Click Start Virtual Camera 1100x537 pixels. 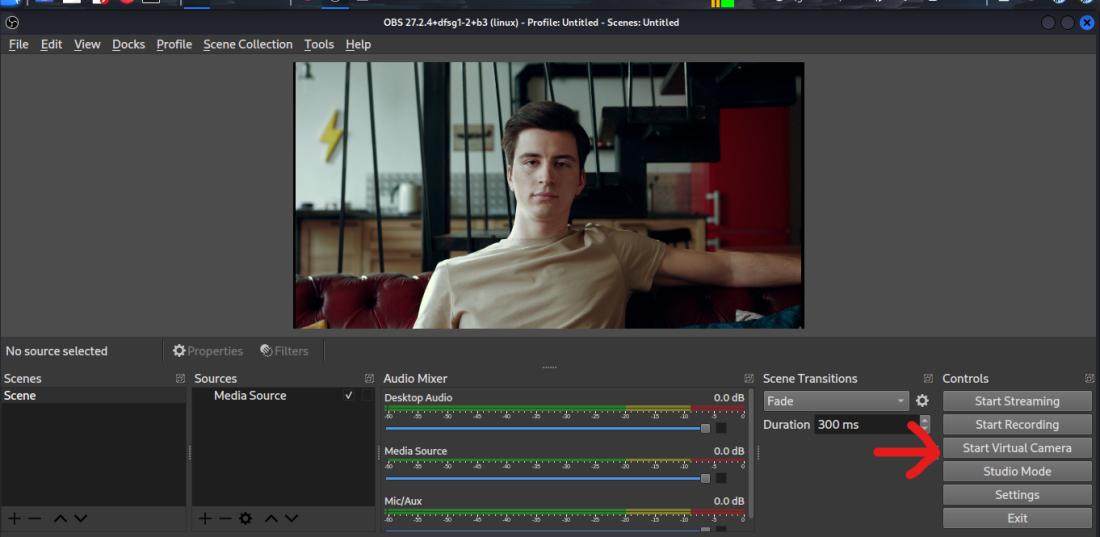1017,448
